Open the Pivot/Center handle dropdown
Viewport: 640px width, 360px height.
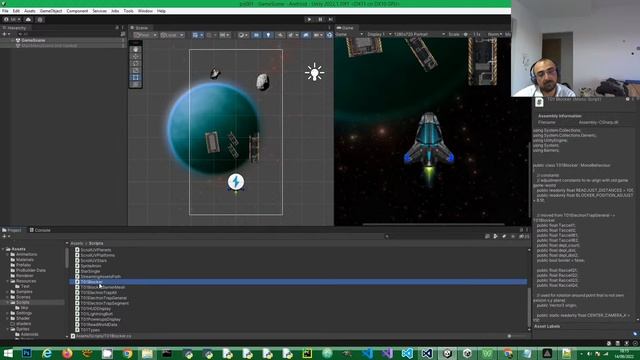click(x=146, y=35)
